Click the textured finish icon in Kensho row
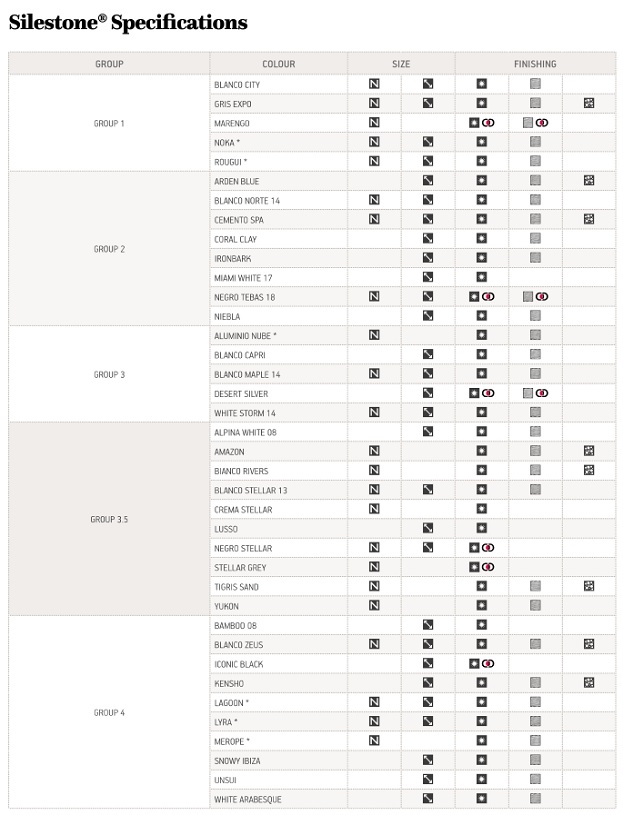The height and width of the screenshot is (815, 623). [x=589, y=684]
